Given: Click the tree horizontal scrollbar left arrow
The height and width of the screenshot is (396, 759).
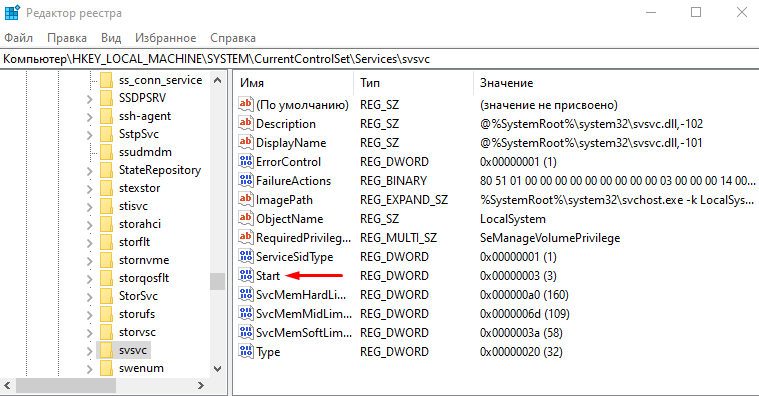Looking at the screenshot, I should point(7,385).
